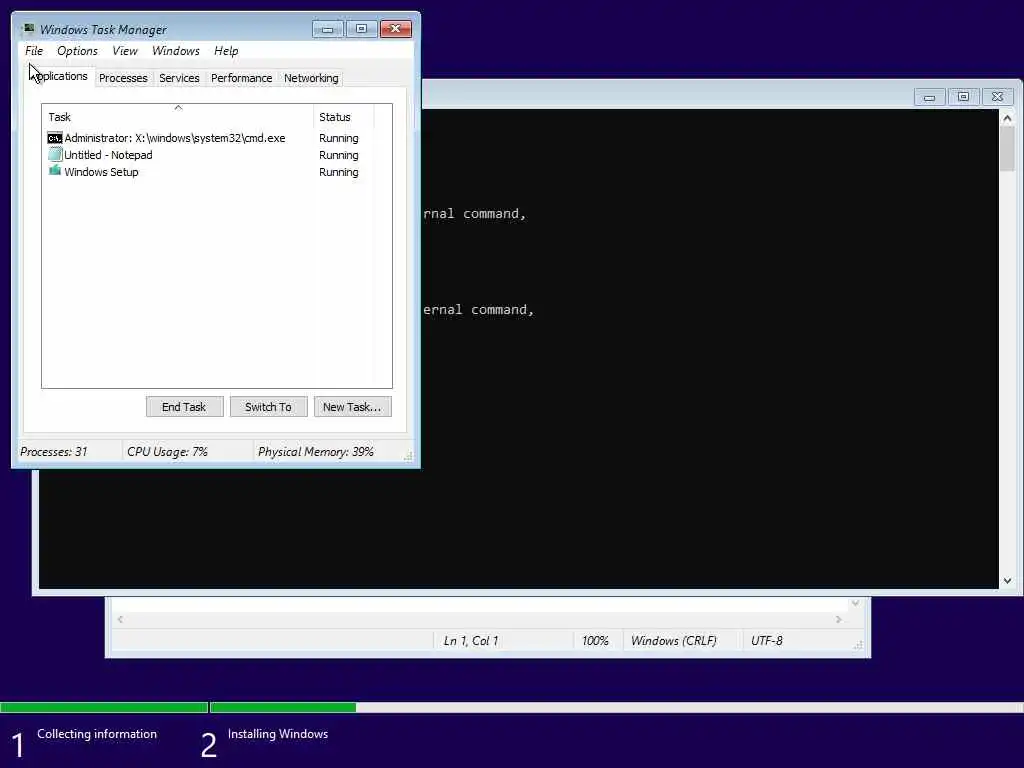Click the Installing Windows step label
The image size is (1024, 768).
(x=278, y=734)
